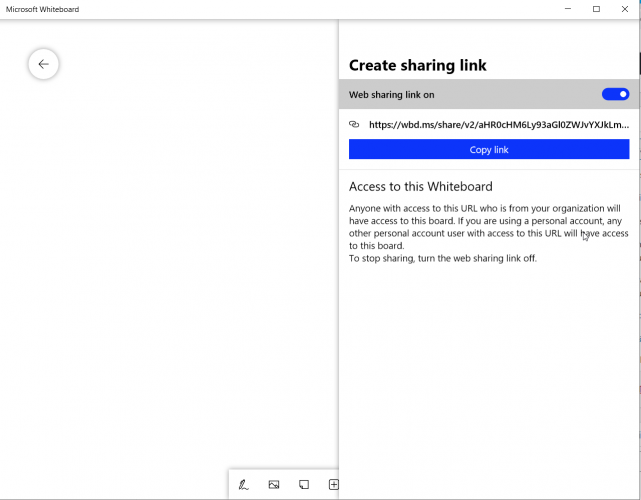Click the 'Anyone with access to this URL' paragraph

(x=489, y=227)
